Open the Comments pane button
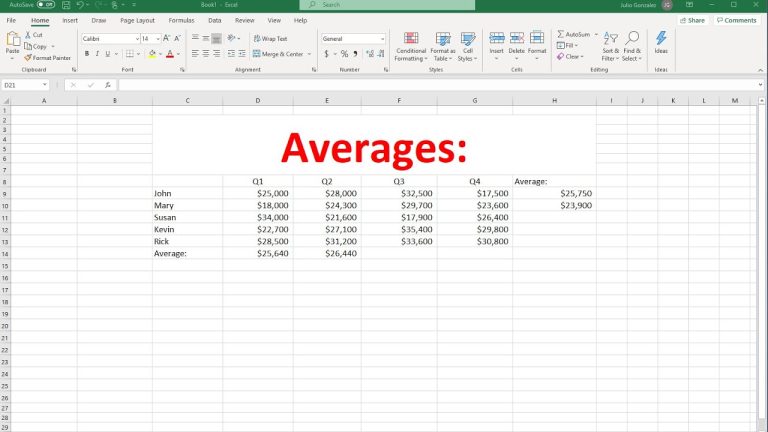 (x=737, y=20)
